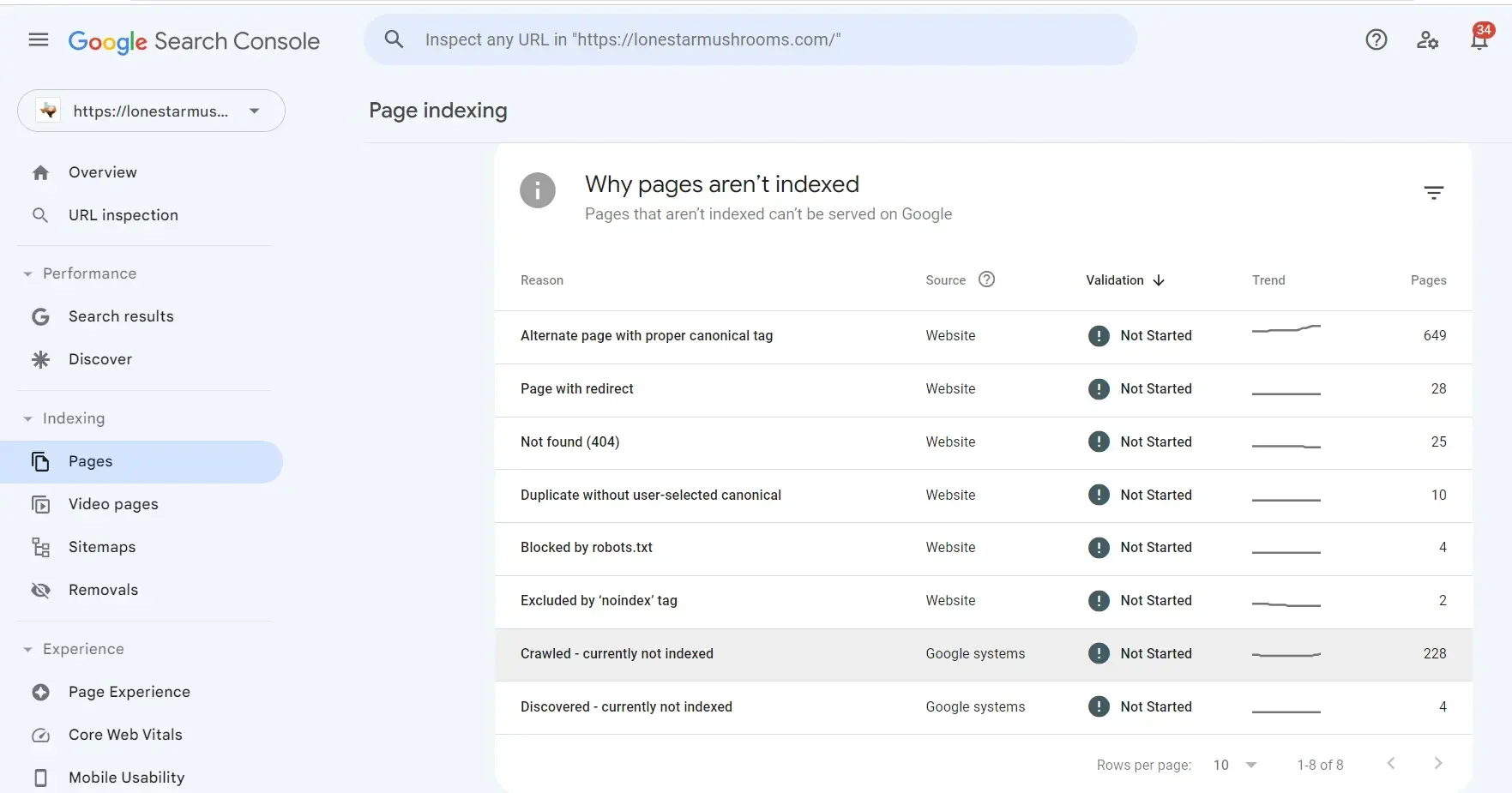Image resolution: width=1512 pixels, height=793 pixels.
Task: Open user settings and permissions icon
Action: click(1427, 40)
